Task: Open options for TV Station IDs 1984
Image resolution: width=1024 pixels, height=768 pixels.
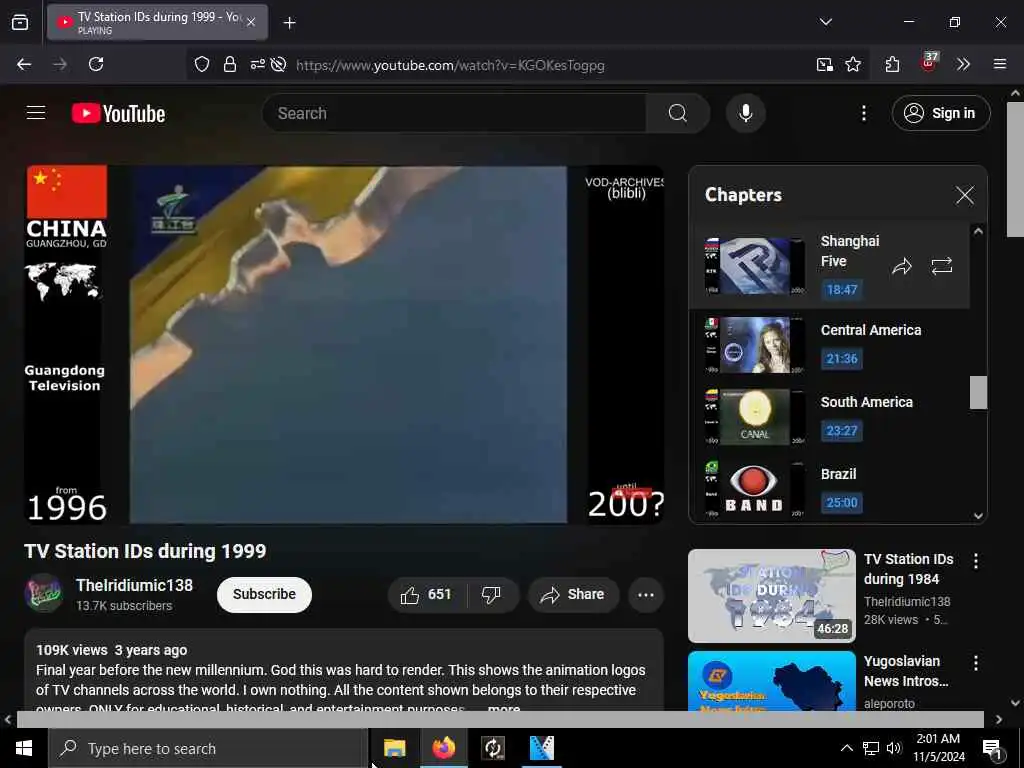Action: tap(975, 560)
